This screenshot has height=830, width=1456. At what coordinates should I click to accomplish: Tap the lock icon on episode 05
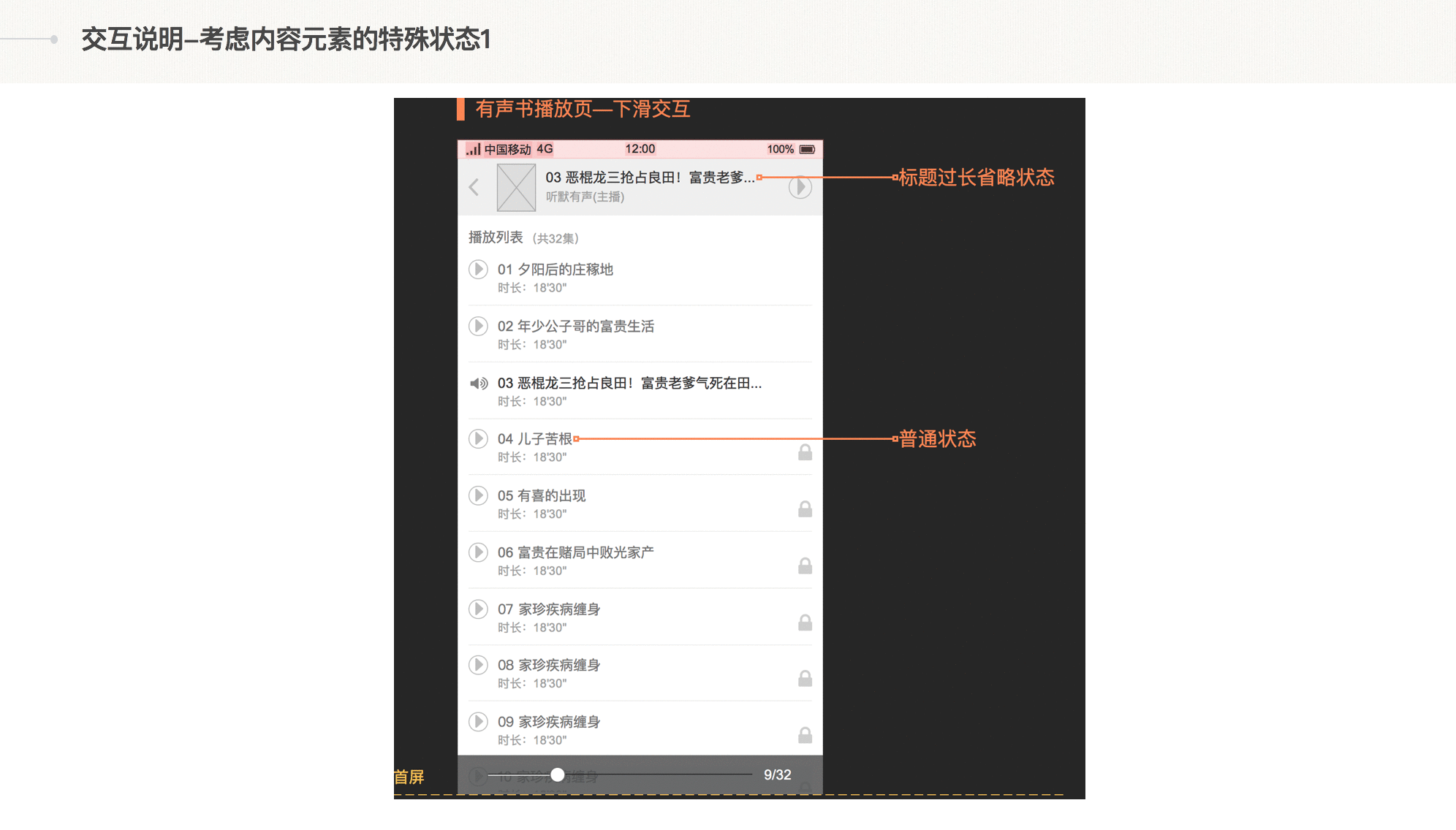[805, 509]
